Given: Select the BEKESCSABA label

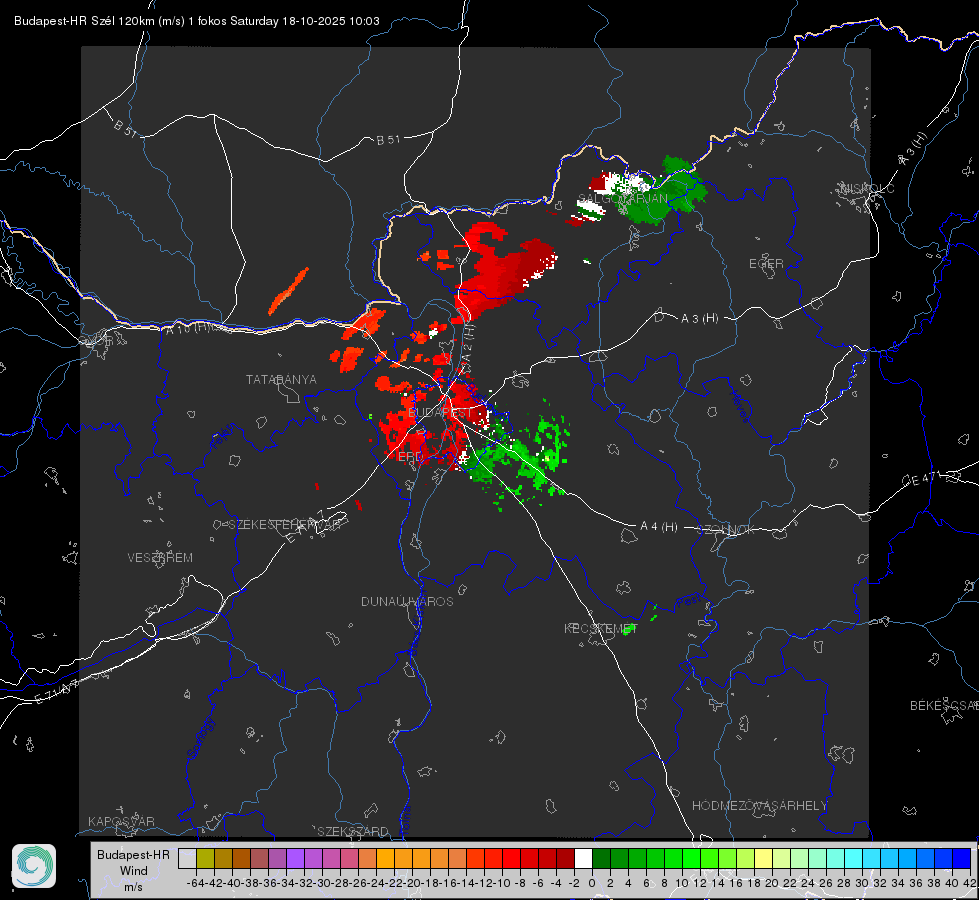Looking at the screenshot, I should [x=944, y=706].
